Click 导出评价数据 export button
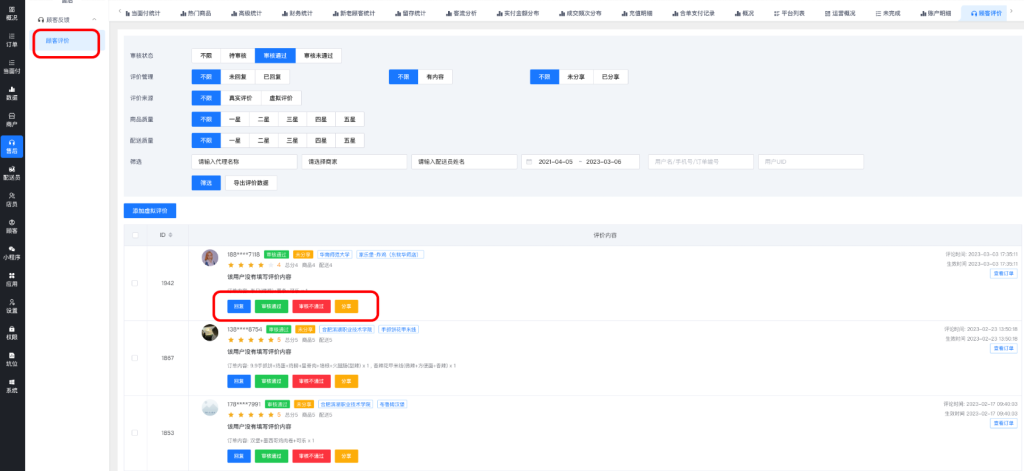1024x471 pixels. coord(251,183)
